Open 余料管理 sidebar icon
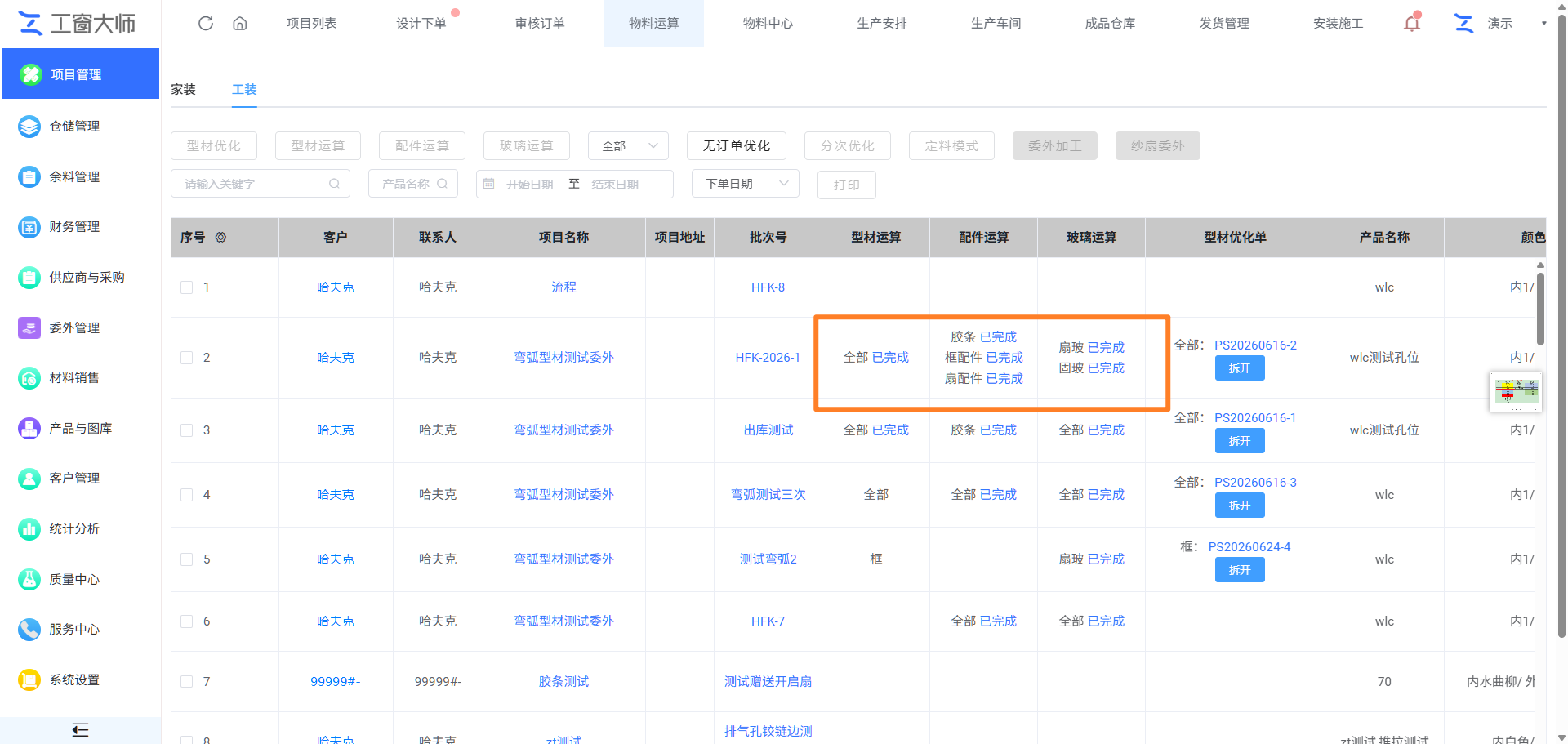The image size is (1568, 744). 29,176
